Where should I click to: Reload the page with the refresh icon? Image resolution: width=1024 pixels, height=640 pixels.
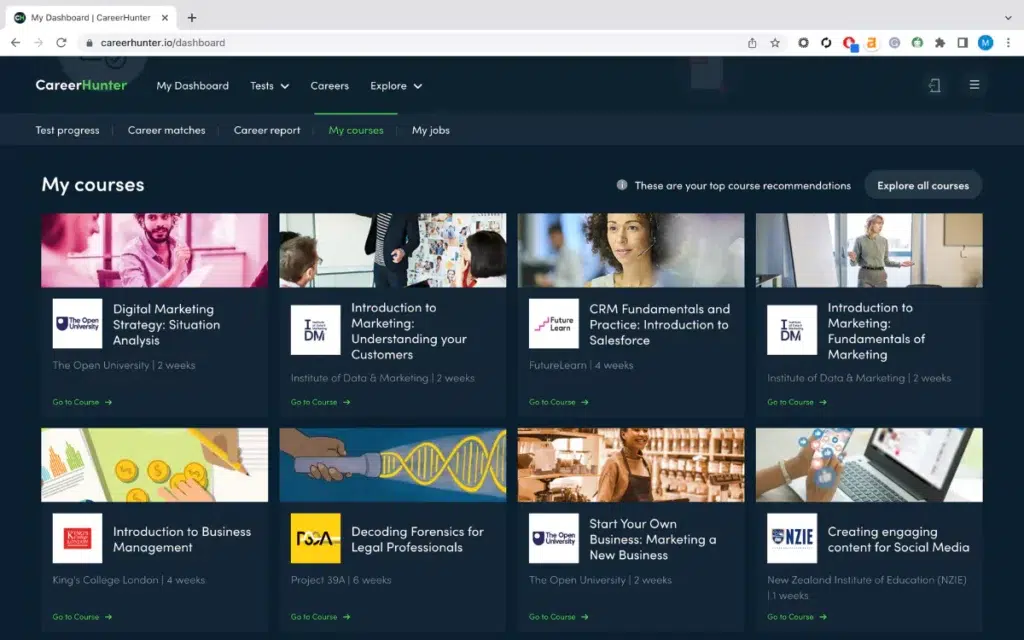[x=61, y=42]
